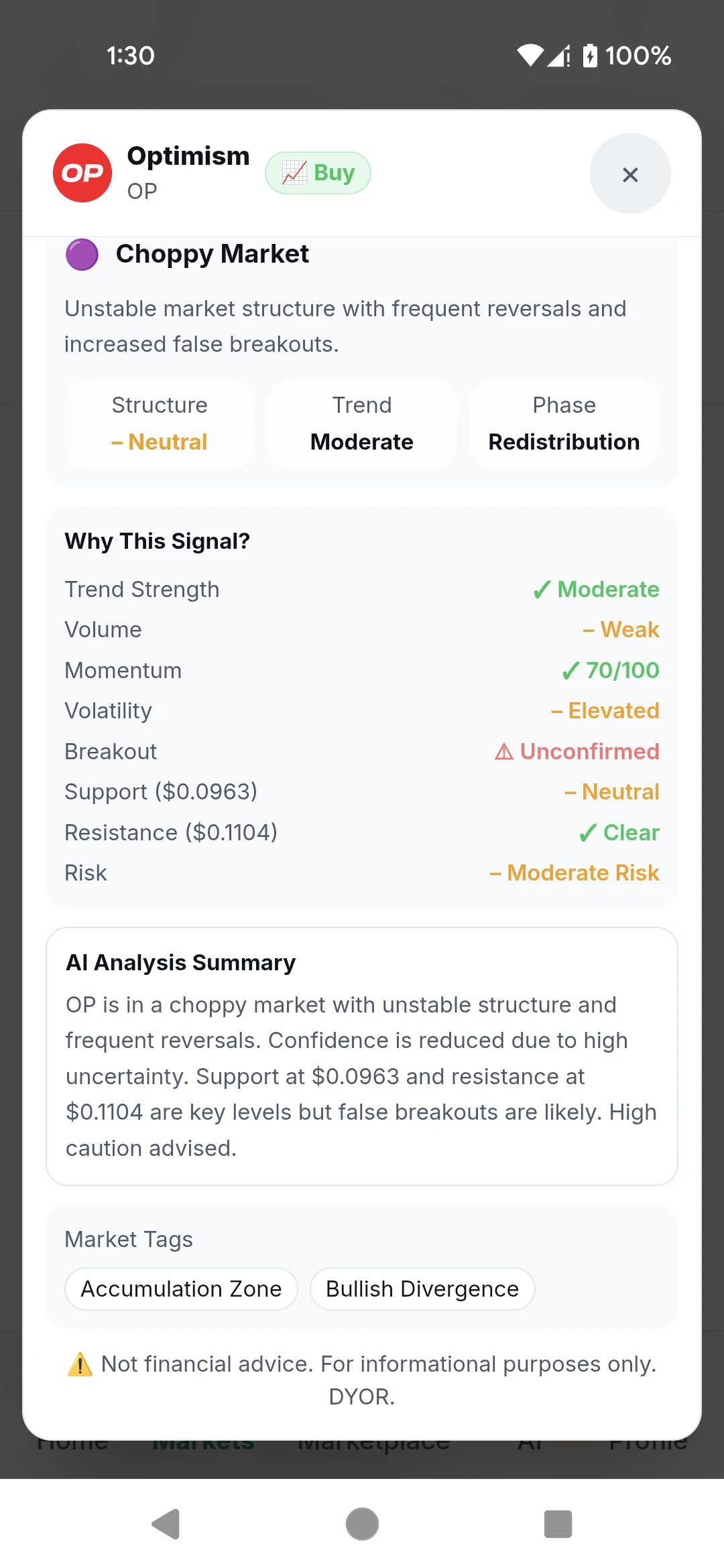
Task: Select the Trend Moderate card
Action: pos(362,423)
